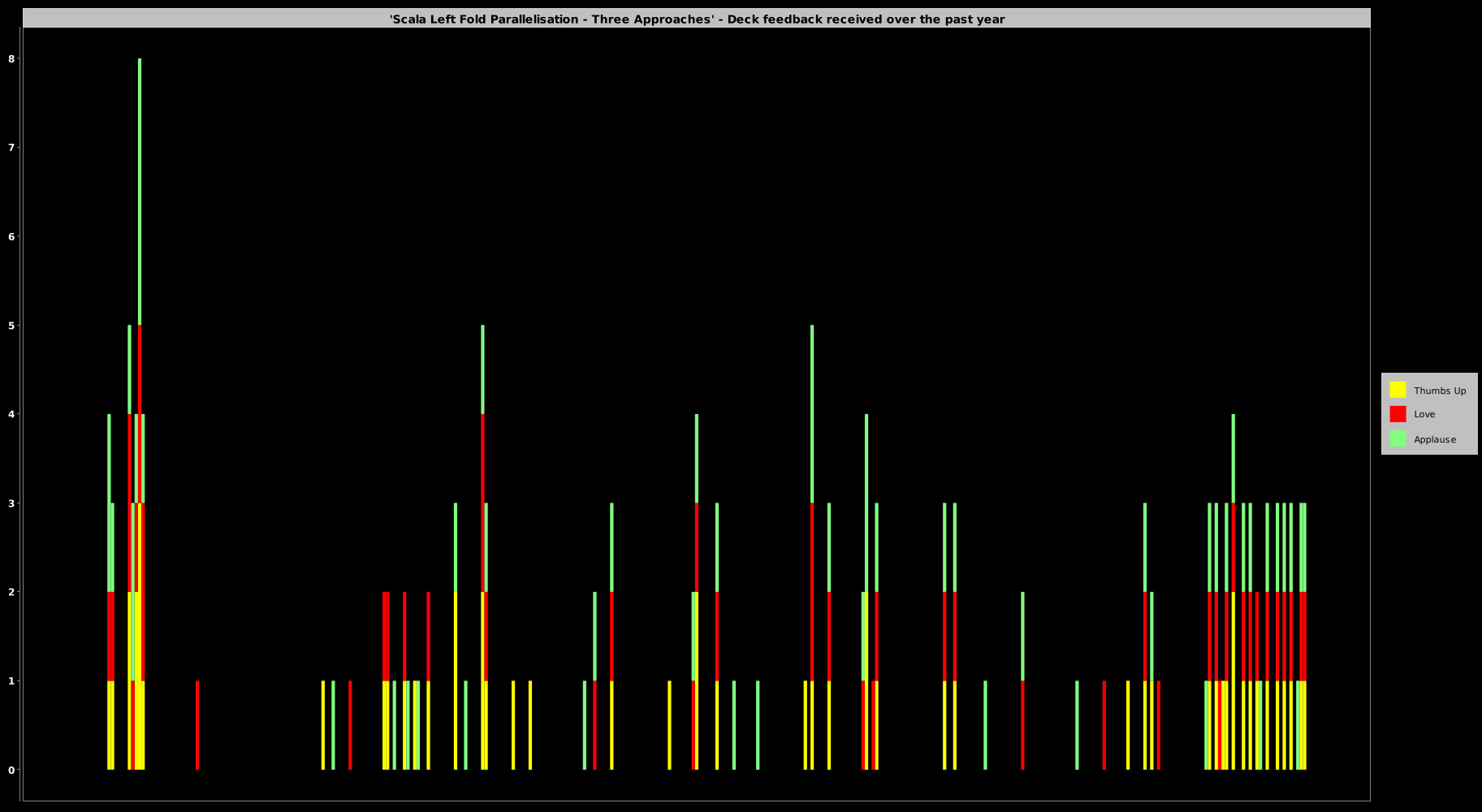
Task: Click the y-axis label 3
Action: pos(12,503)
